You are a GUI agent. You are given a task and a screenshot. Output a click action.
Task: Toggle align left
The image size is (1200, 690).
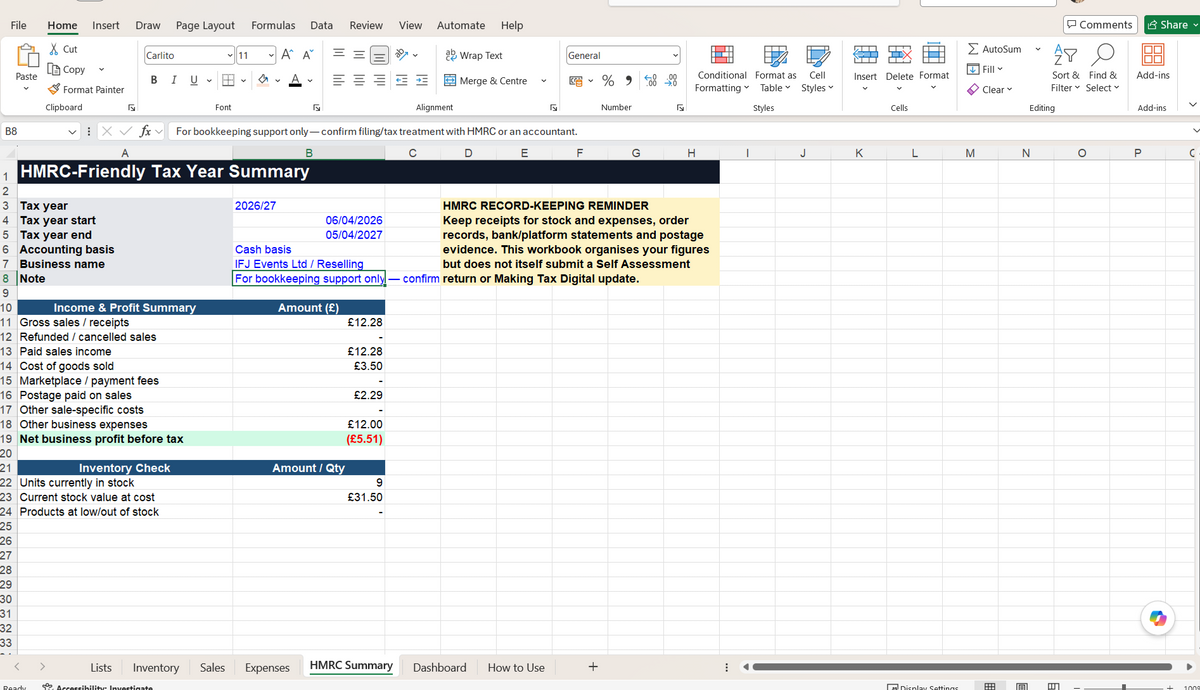[339, 81]
